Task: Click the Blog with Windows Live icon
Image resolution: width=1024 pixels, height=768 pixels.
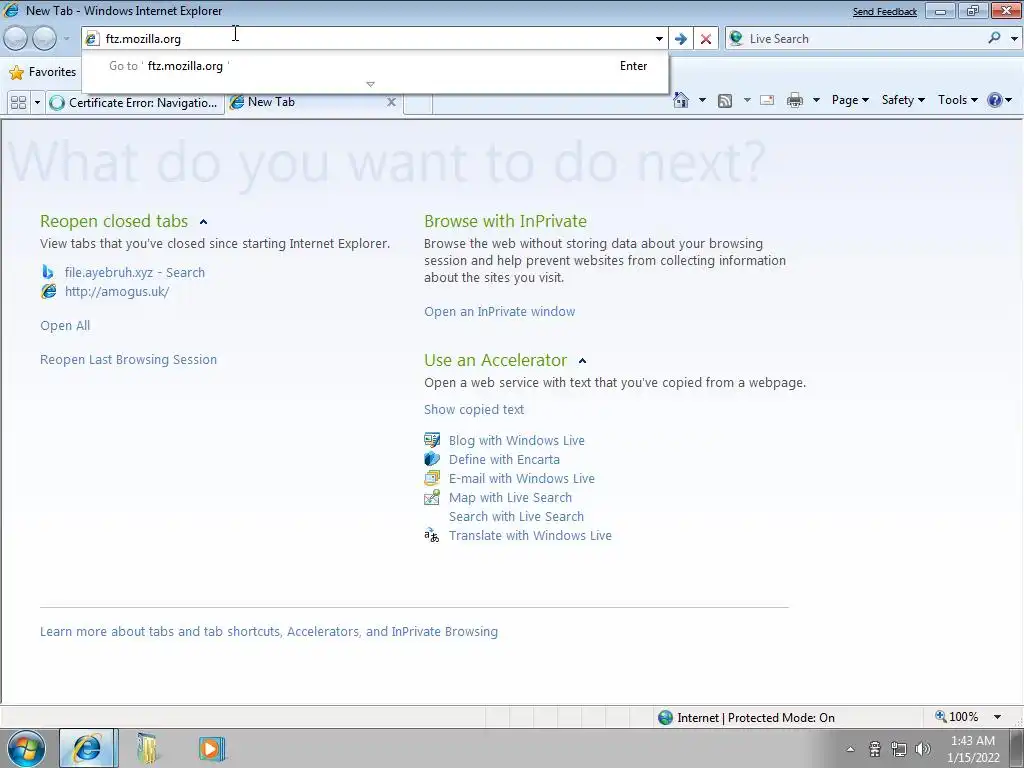Action: [432, 440]
